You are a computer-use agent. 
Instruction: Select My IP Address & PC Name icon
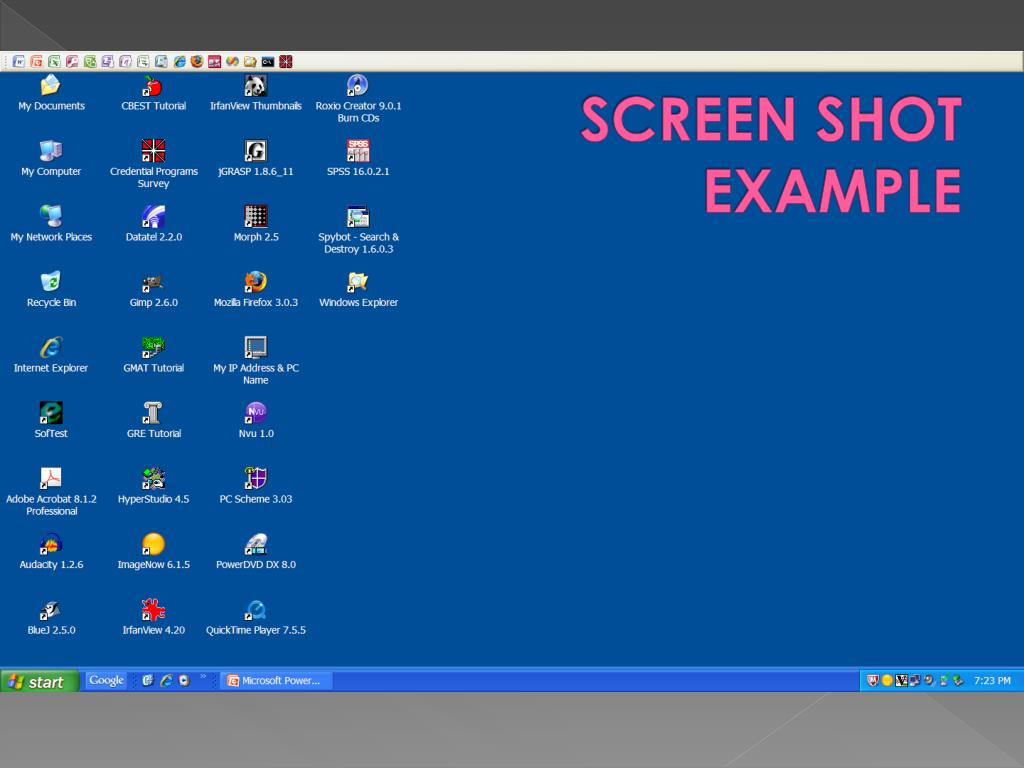tap(255, 360)
